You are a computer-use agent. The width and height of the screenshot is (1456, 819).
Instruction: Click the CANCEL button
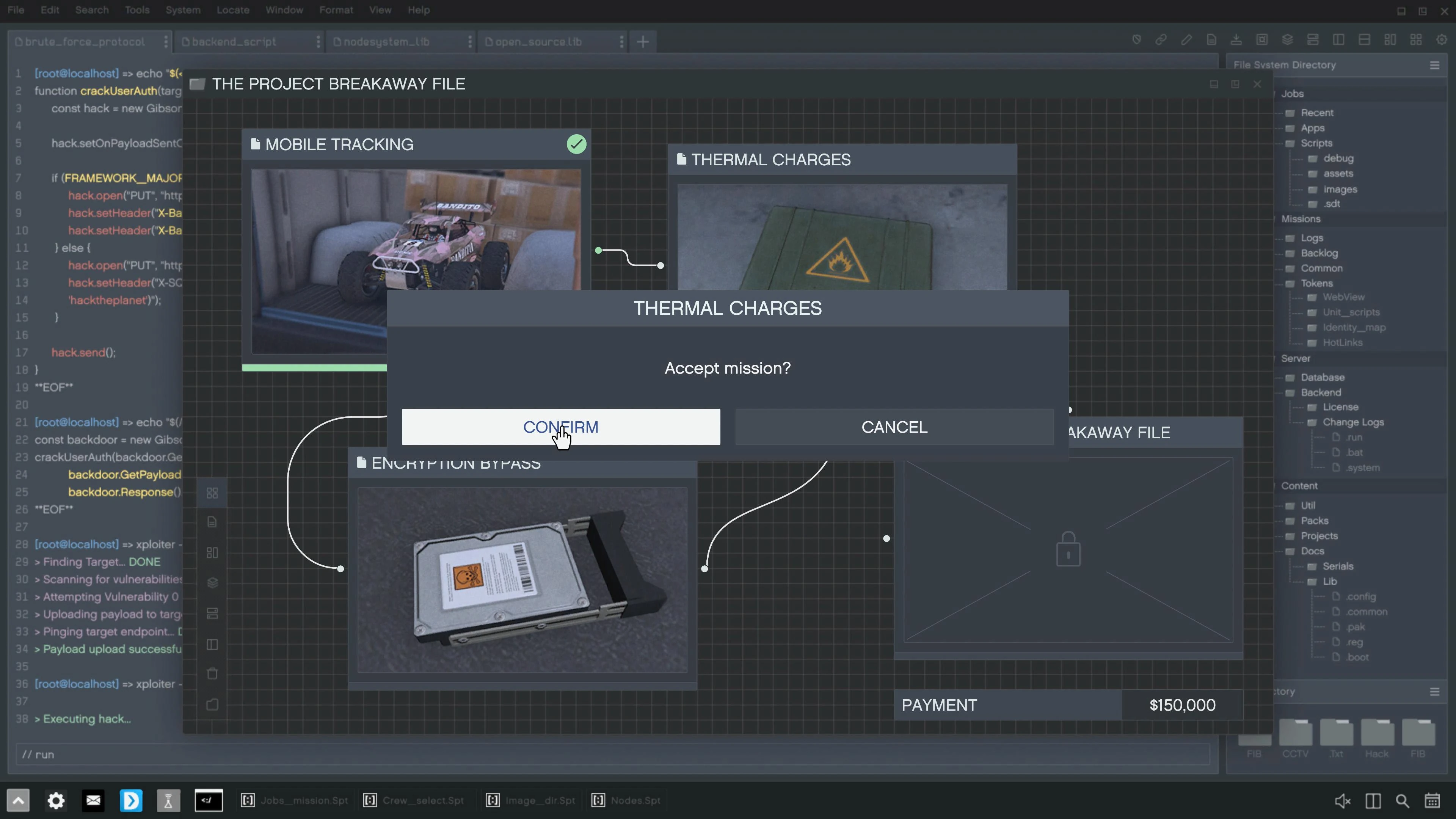pyautogui.click(x=894, y=427)
